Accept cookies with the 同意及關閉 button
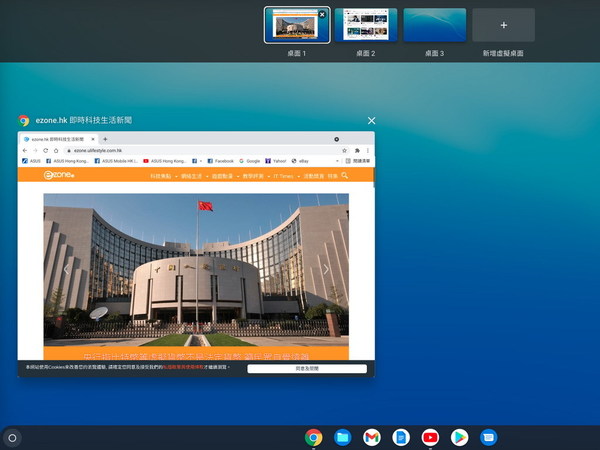The height and width of the screenshot is (450, 600). 307,368
